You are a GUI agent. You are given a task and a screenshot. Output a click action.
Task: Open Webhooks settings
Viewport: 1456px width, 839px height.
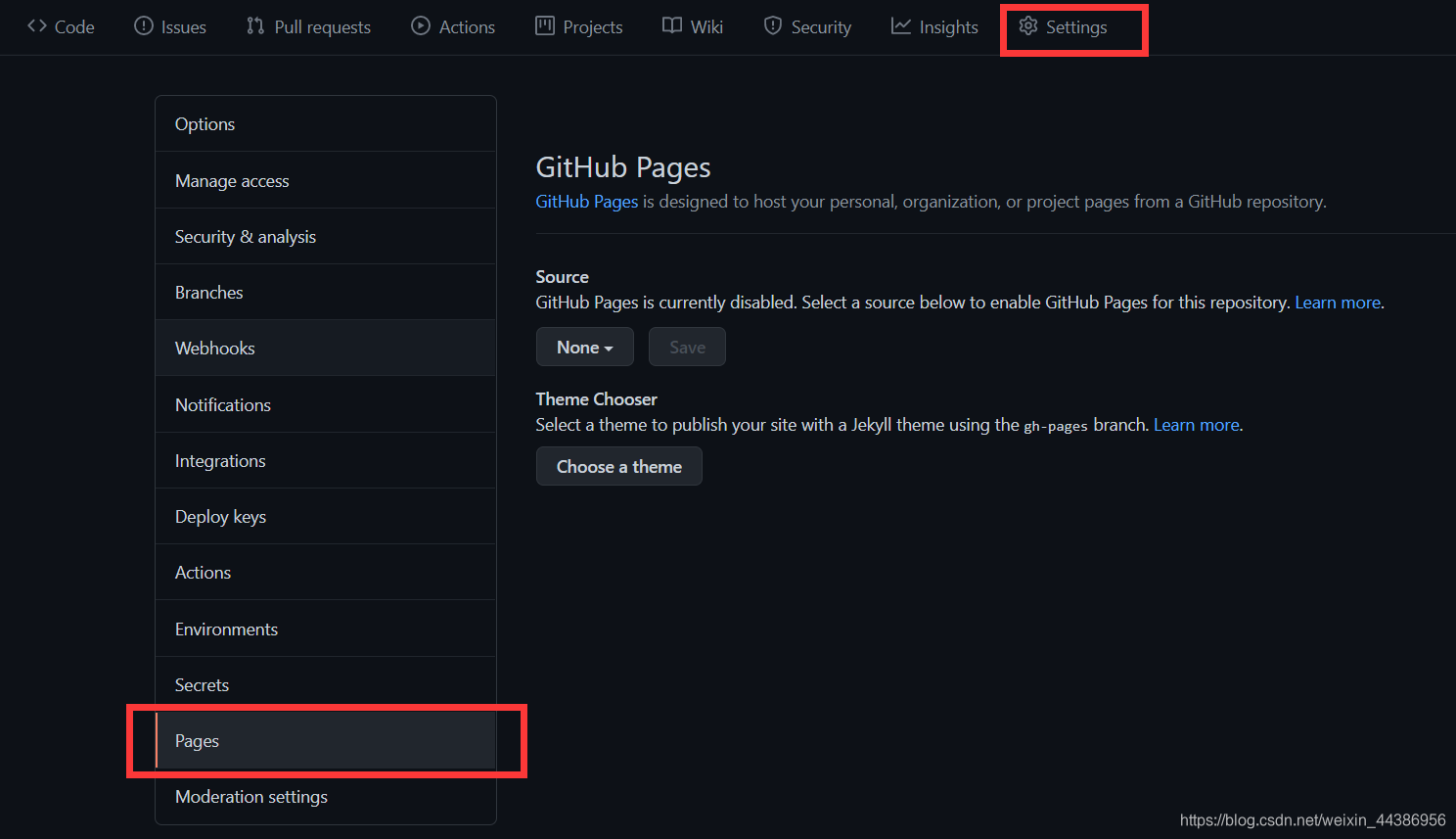pyautogui.click(x=326, y=349)
